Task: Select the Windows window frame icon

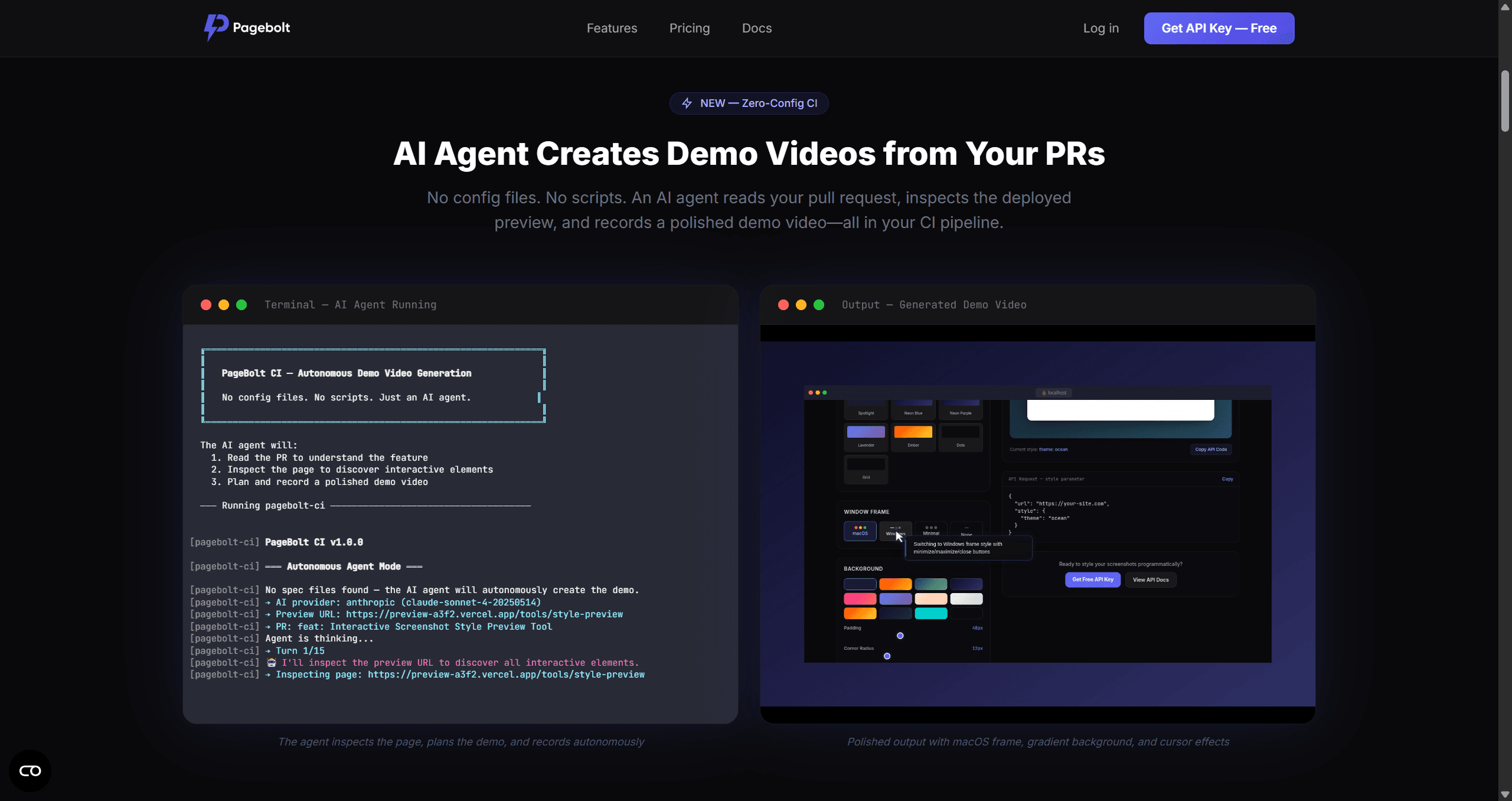Action: (895, 528)
